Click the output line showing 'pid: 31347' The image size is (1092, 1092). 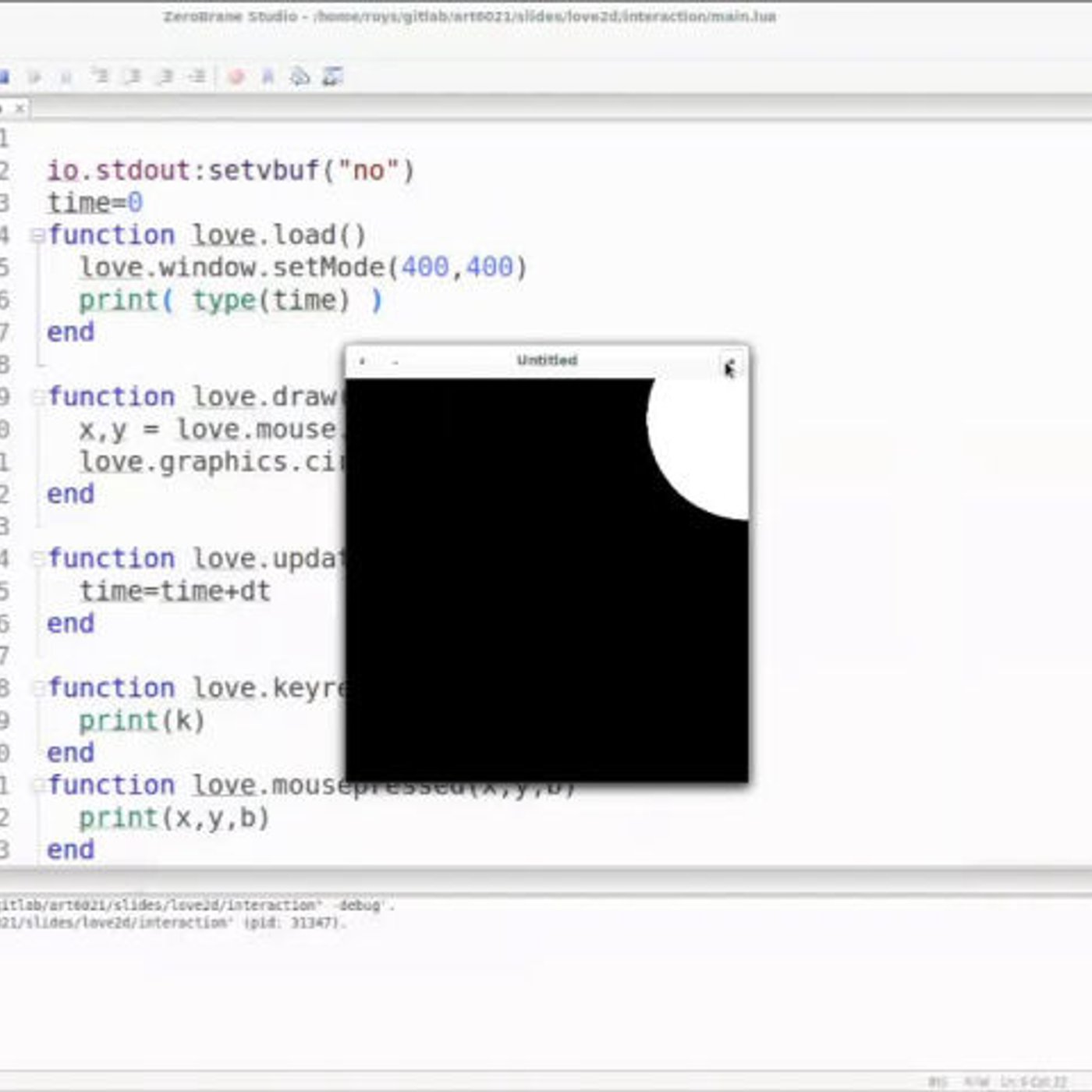point(172,923)
